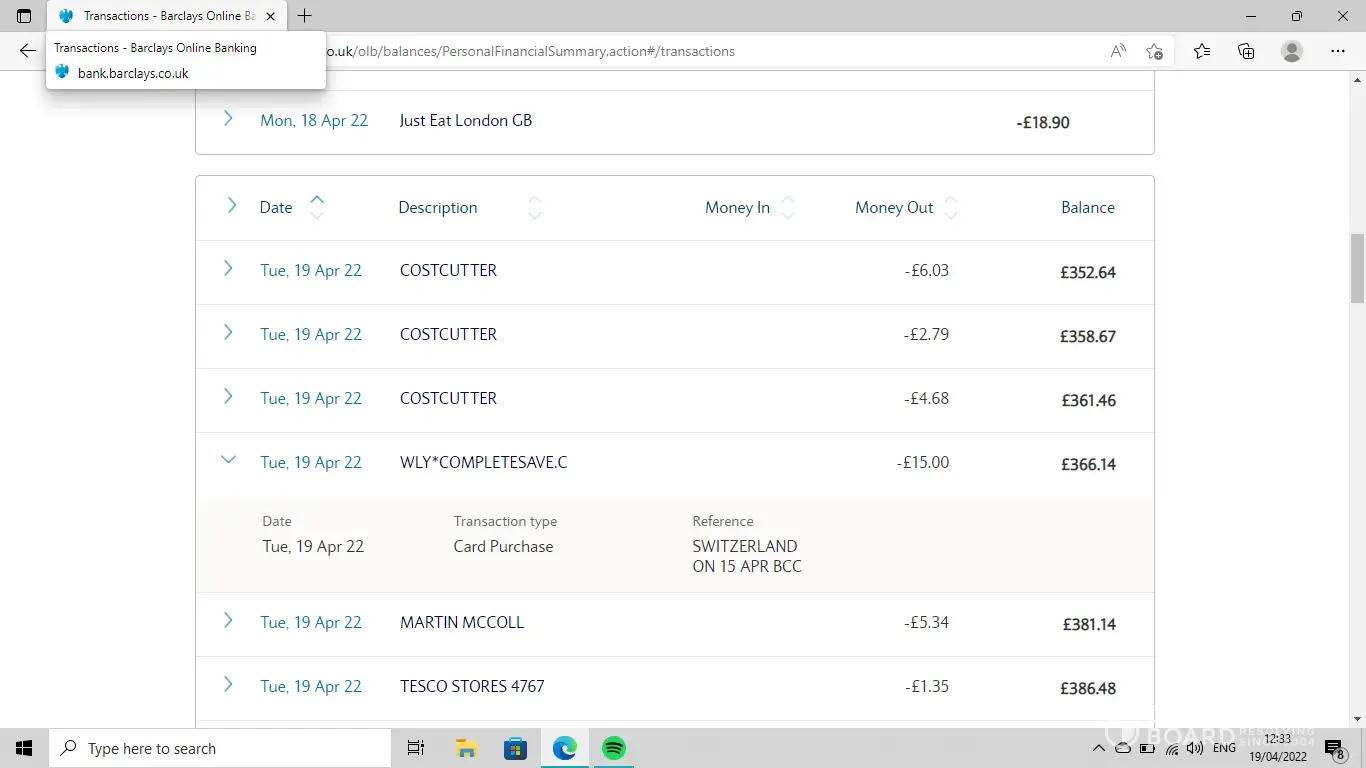This screenshot has height=768, width=1366.
Task: Open Microsoft Store from the taskbar
Action: [x=515, y=748]
